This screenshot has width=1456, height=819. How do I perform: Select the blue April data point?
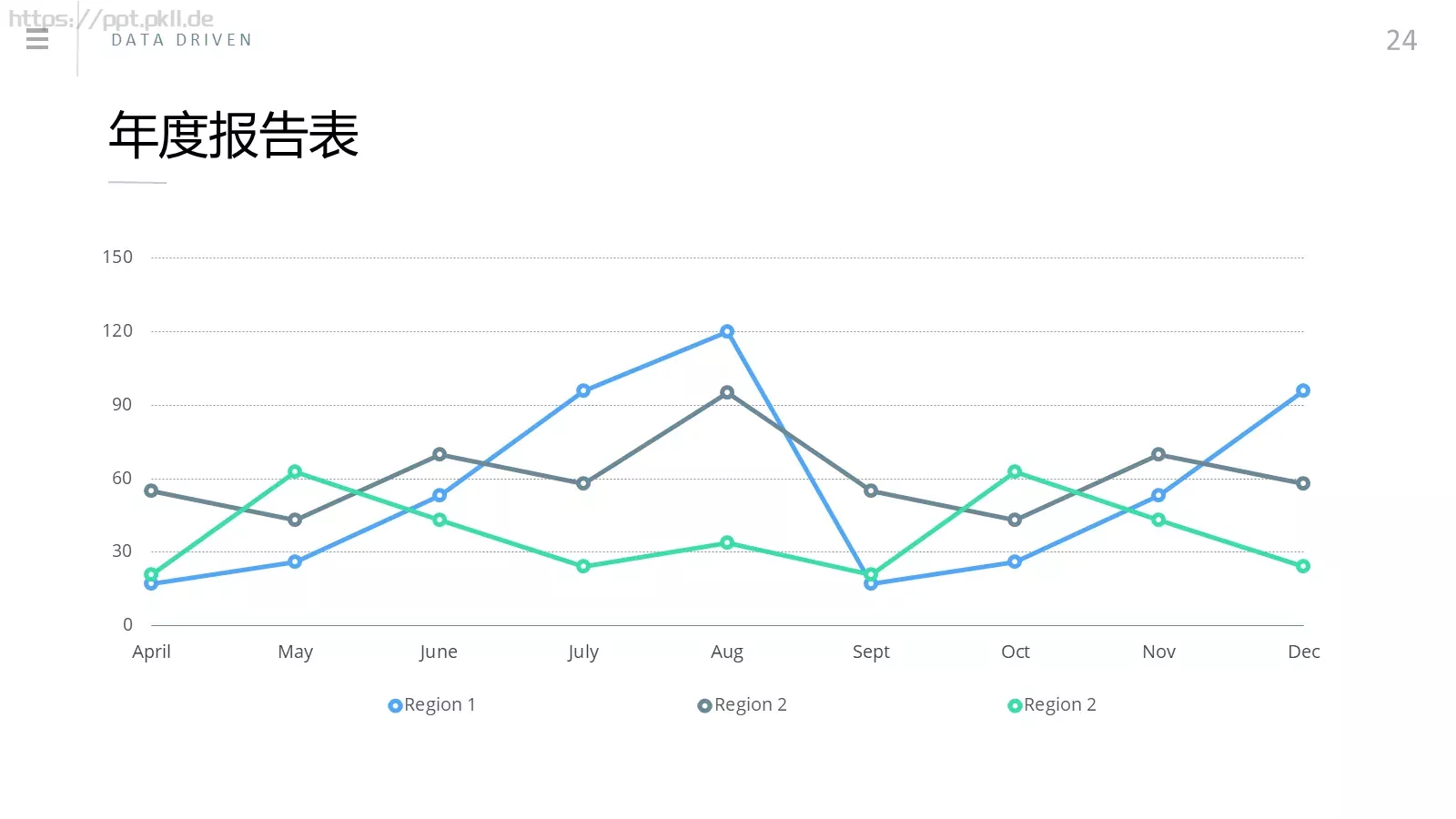151,584
